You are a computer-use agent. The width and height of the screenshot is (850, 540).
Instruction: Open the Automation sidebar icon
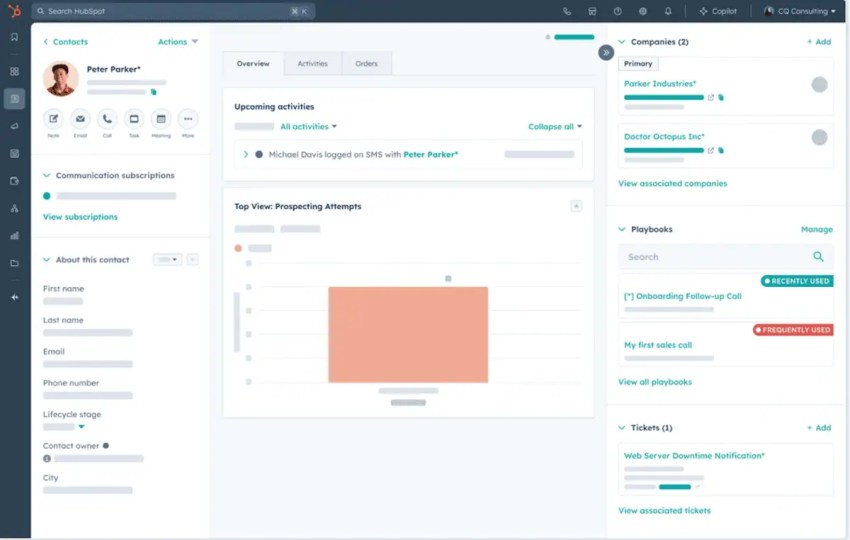point(15,208)
